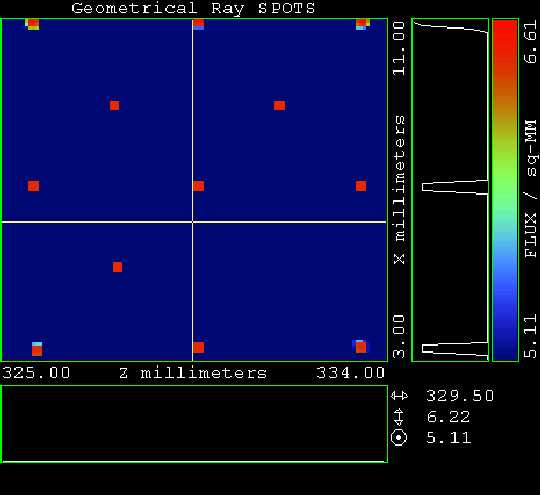
Task: Click the crosshair intersection in the plot
Action: click(193, 222)
